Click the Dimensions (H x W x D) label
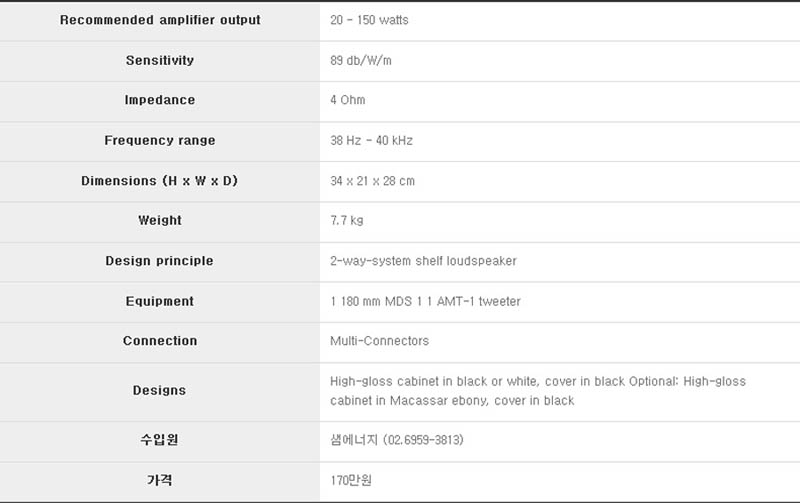Image resolution: width=800 pixels, height=503 pixels. (x=160, y=181)
